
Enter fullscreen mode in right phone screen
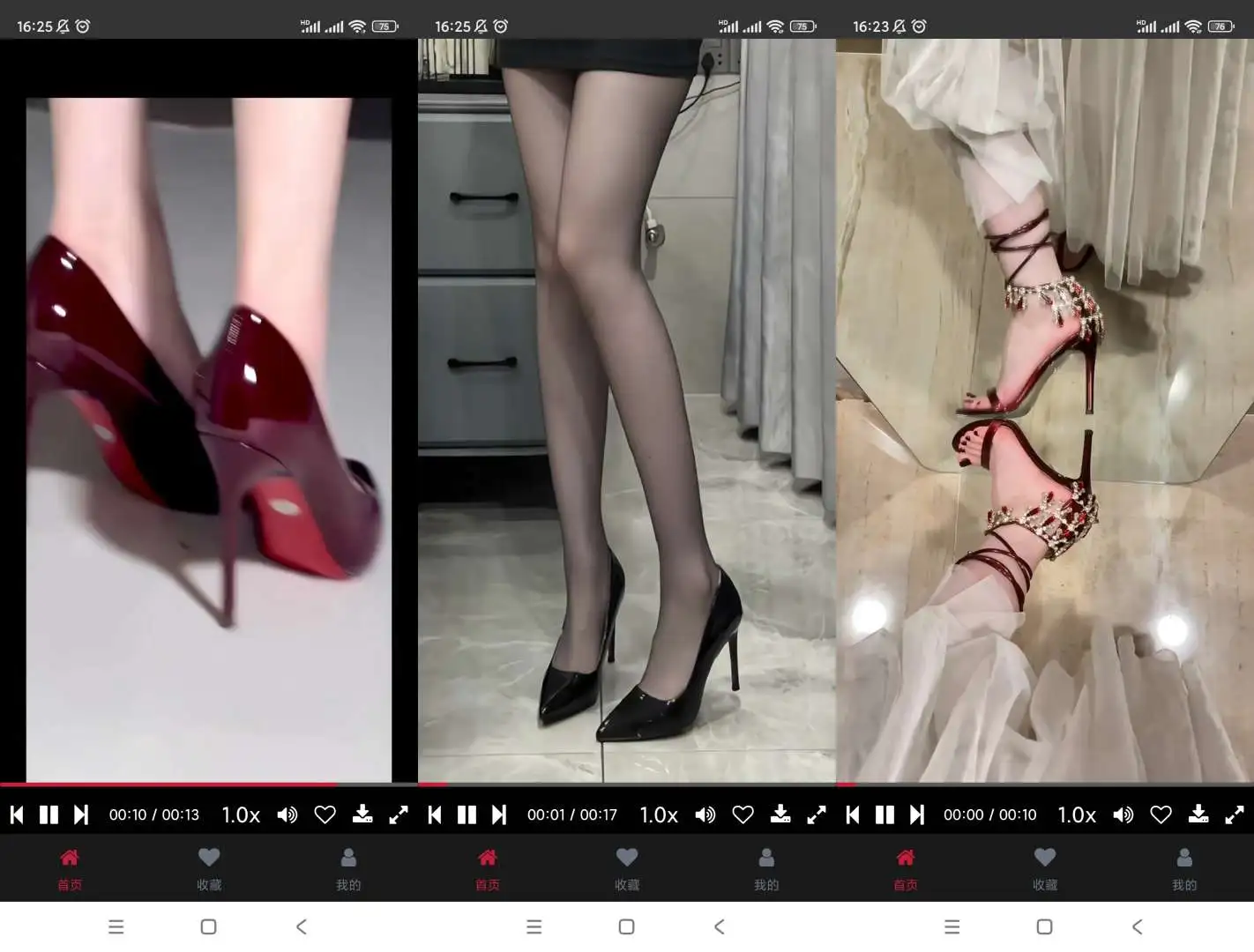(1235, 814)
